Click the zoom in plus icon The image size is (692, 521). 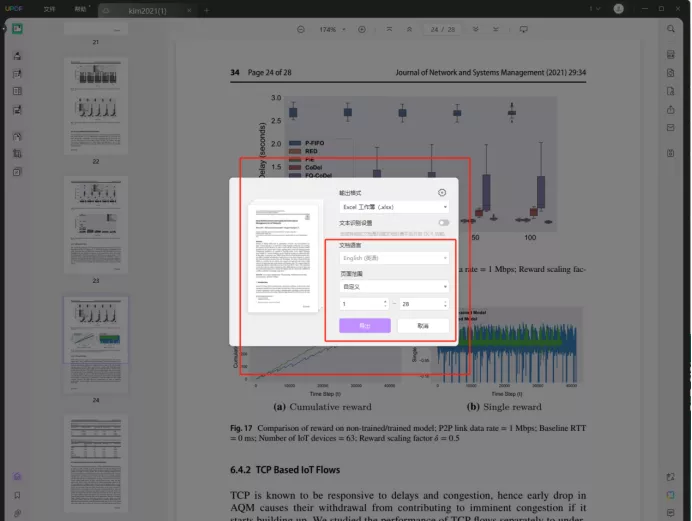pyautogui.click(x=362, y=30)
